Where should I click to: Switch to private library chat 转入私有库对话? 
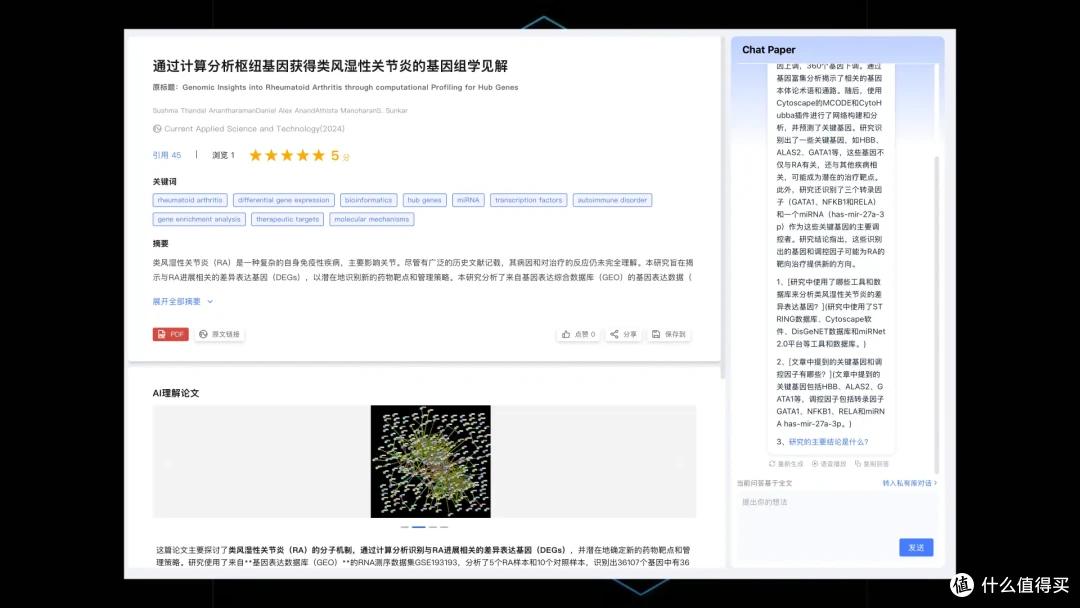[909, 483]
